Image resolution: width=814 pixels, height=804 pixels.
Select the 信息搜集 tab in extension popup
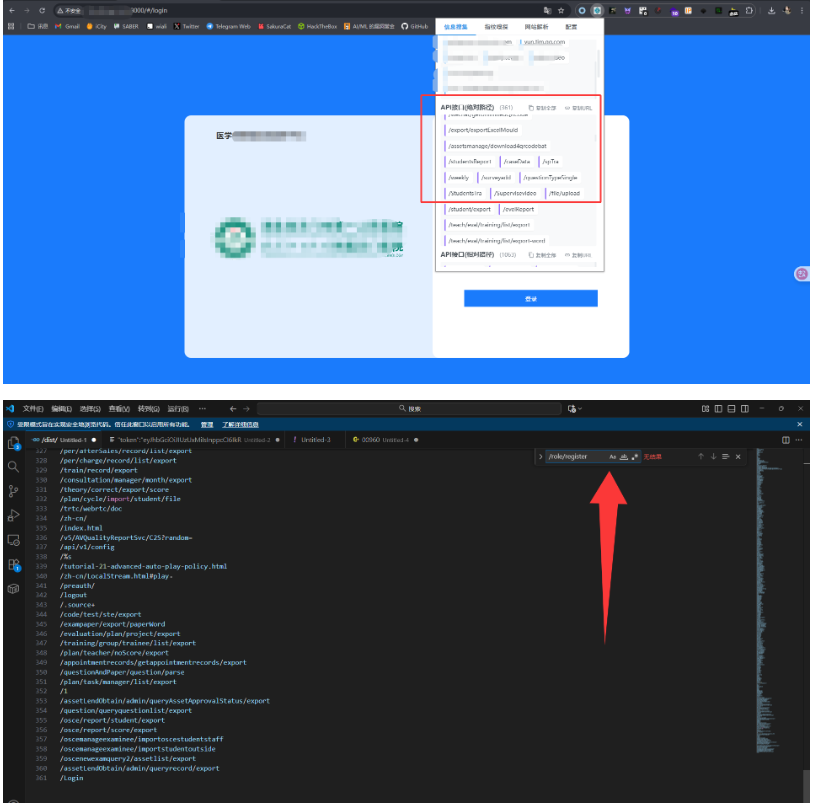(x=455, y=27)
